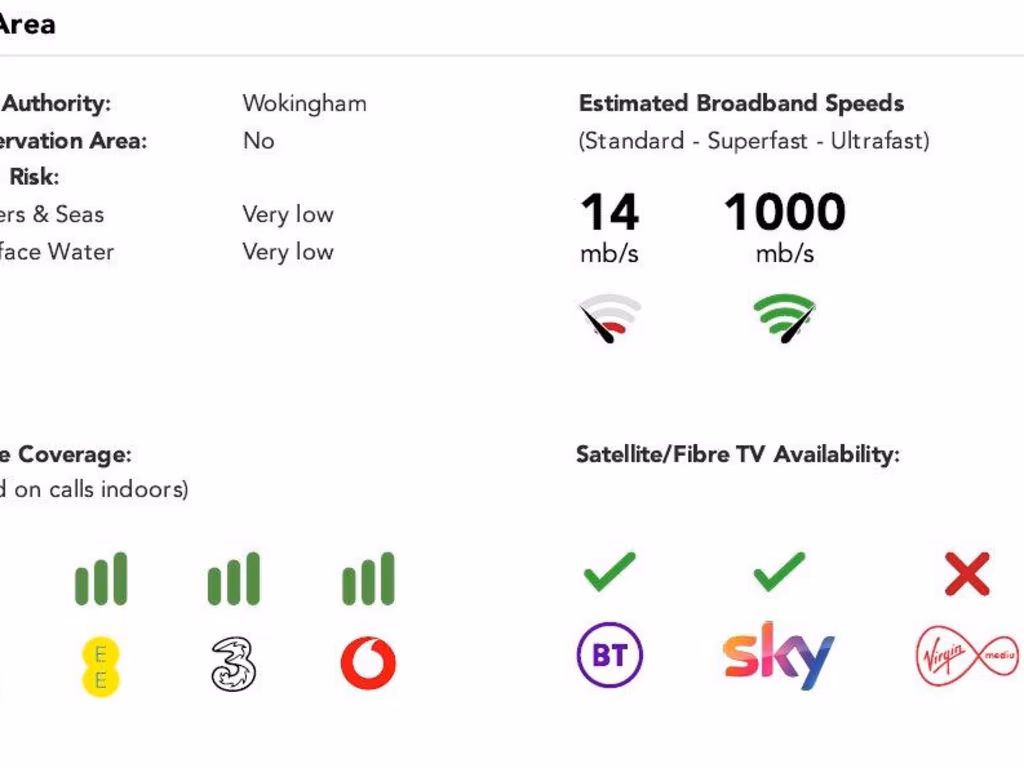Click the Surface Water 'Very low' value
The image size is (1024, 768).
[288, 251]
